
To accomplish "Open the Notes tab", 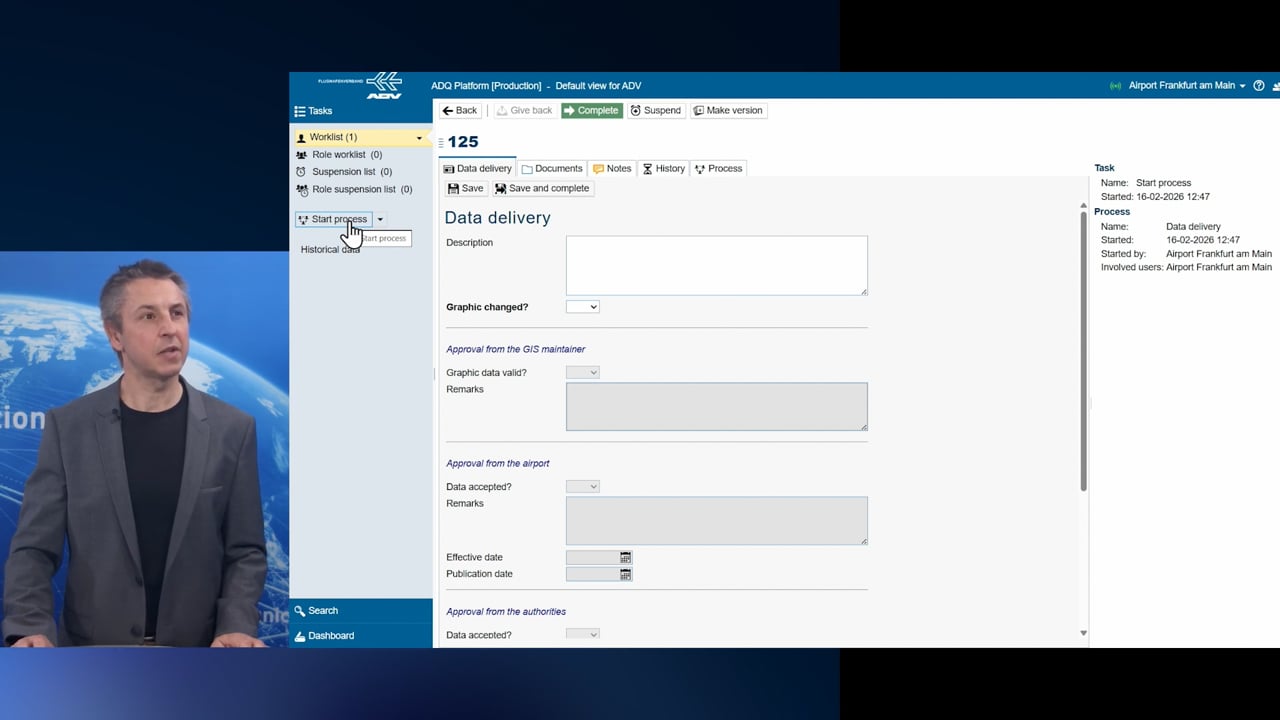I will pos(612,169).
